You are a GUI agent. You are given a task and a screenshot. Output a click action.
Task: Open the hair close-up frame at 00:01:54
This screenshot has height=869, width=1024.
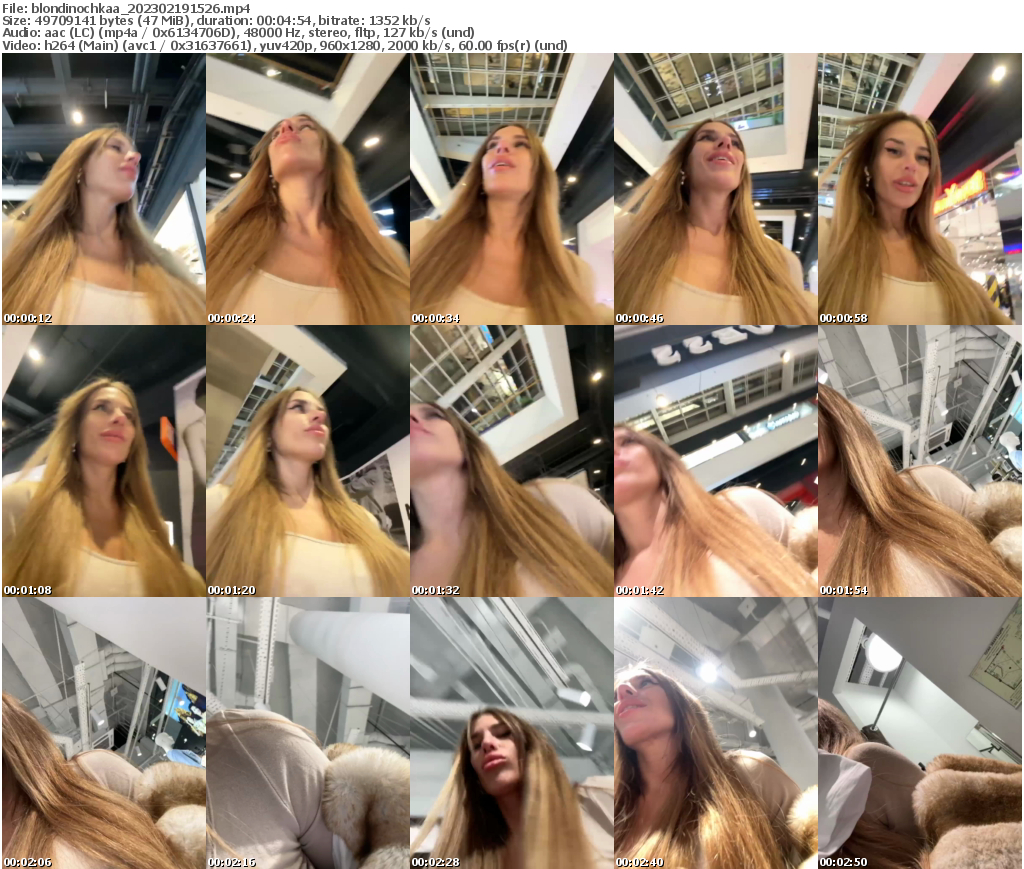[920, 461]
